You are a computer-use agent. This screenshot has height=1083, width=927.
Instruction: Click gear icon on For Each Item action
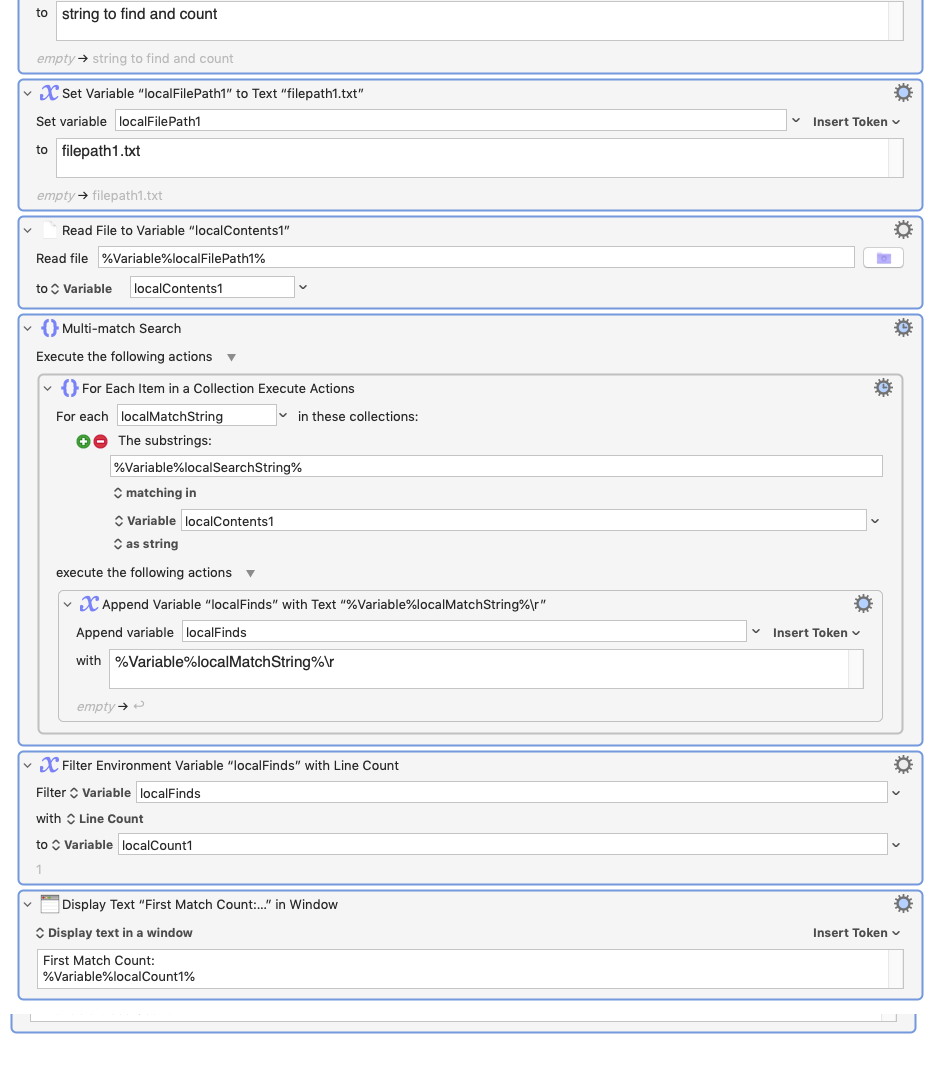click(883, 388)
